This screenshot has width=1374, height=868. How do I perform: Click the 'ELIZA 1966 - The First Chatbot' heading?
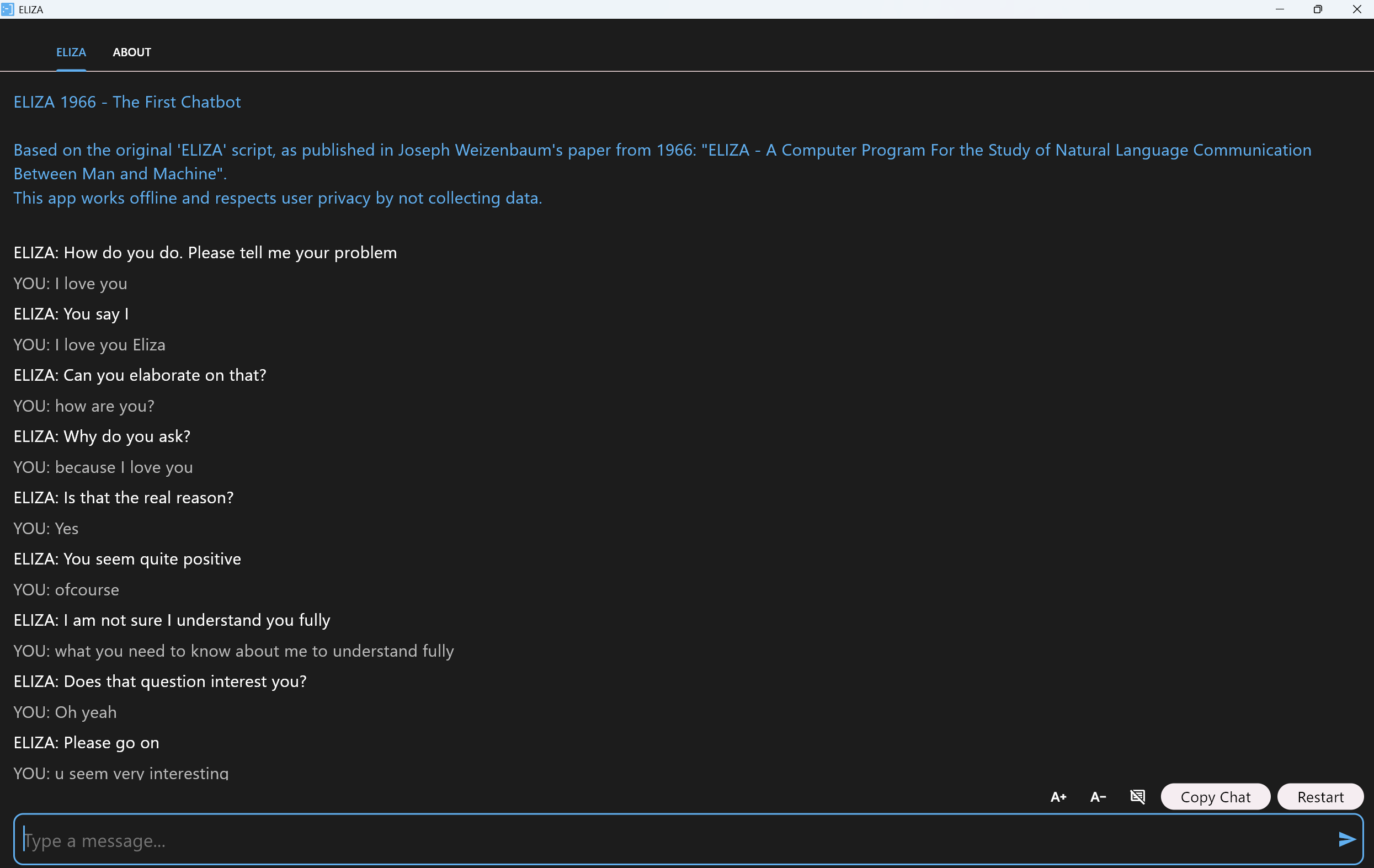tap(127, 102)
